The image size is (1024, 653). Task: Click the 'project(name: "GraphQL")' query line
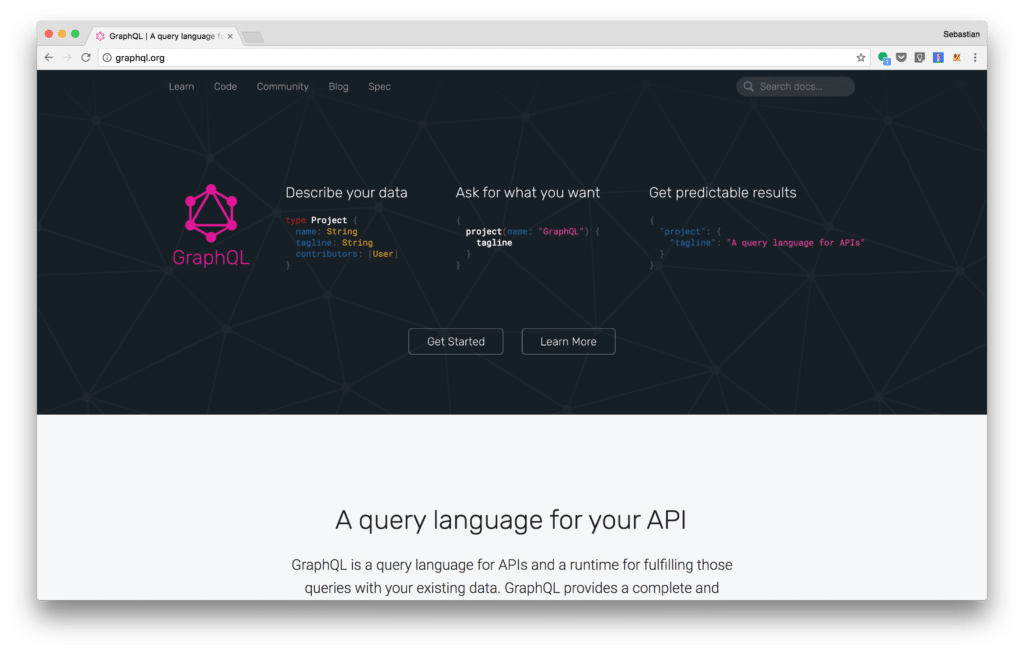click(532, 231)
